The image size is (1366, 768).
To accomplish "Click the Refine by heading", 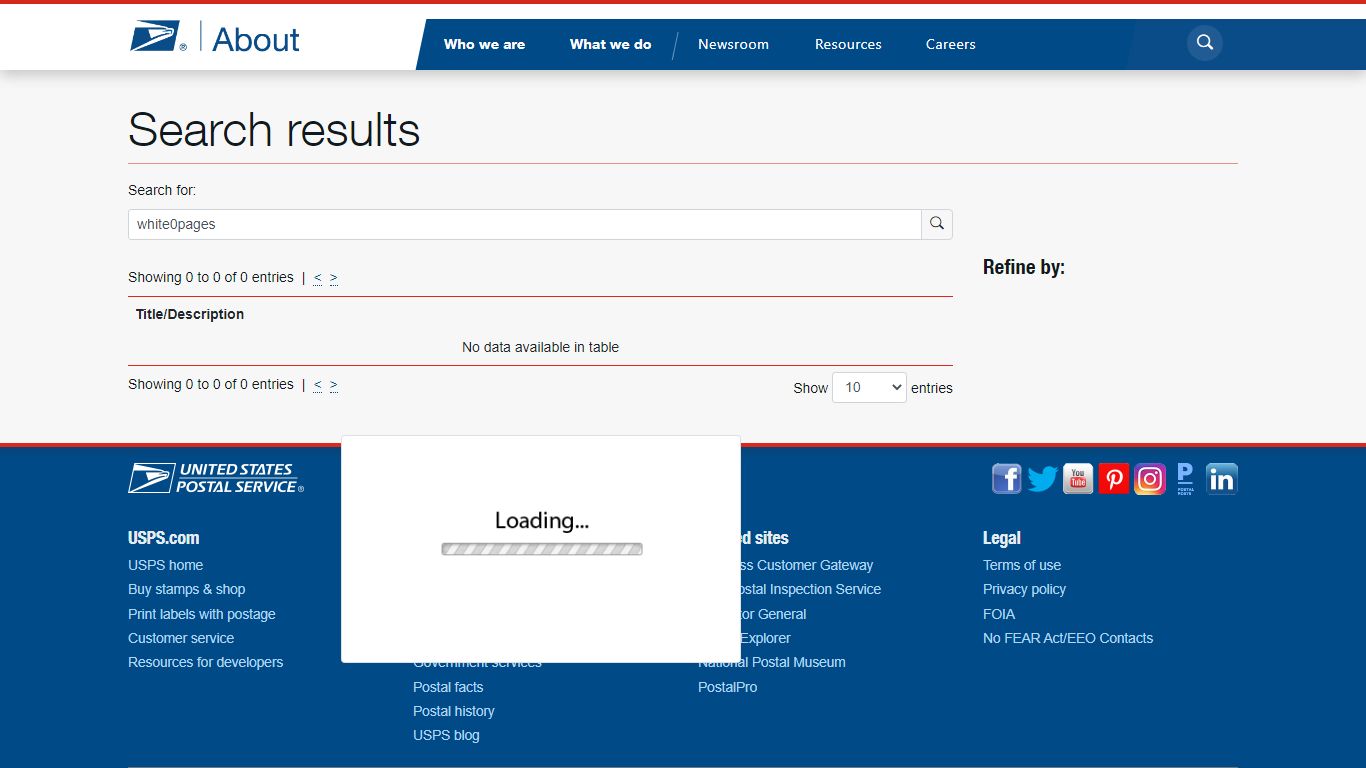I will [x=1024, y=267].
